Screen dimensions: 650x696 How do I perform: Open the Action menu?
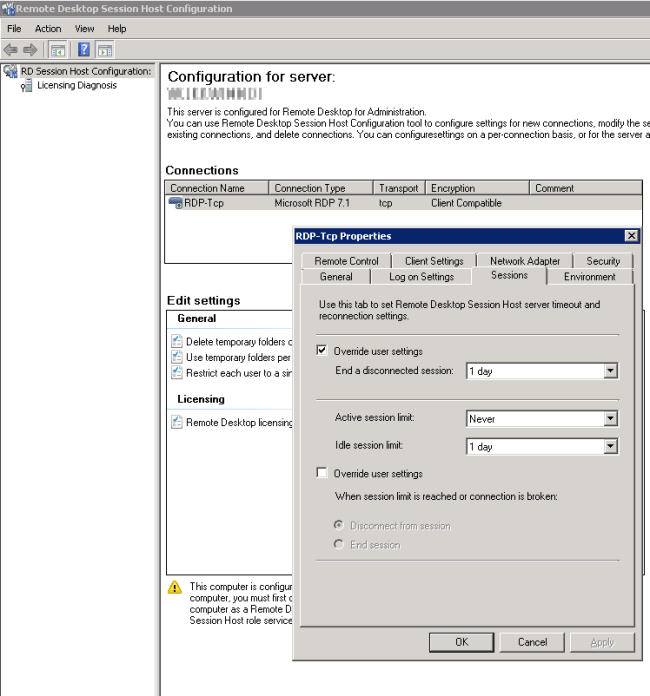[48, 29]
